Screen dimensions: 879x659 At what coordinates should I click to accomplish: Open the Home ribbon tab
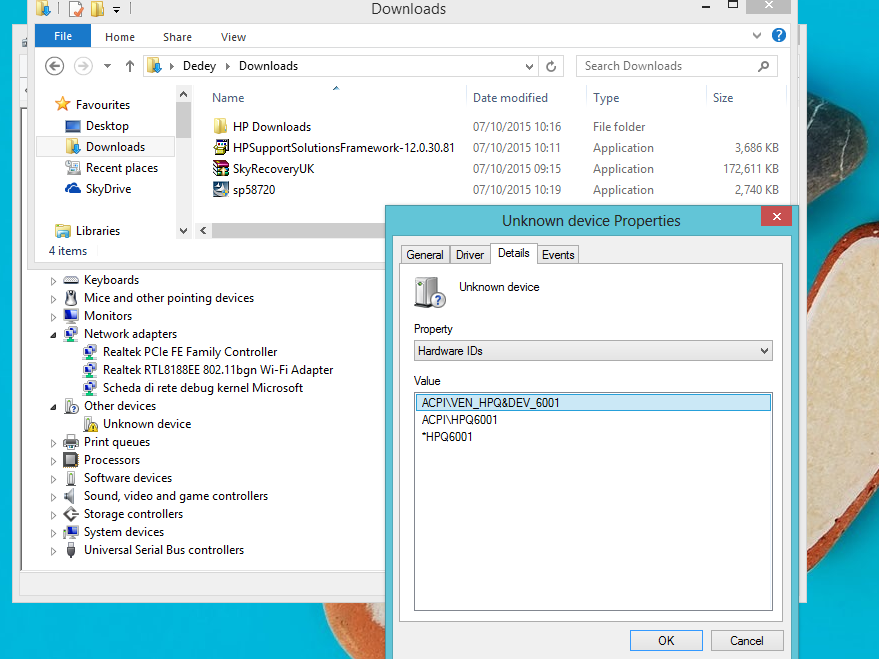click(120, 37)
